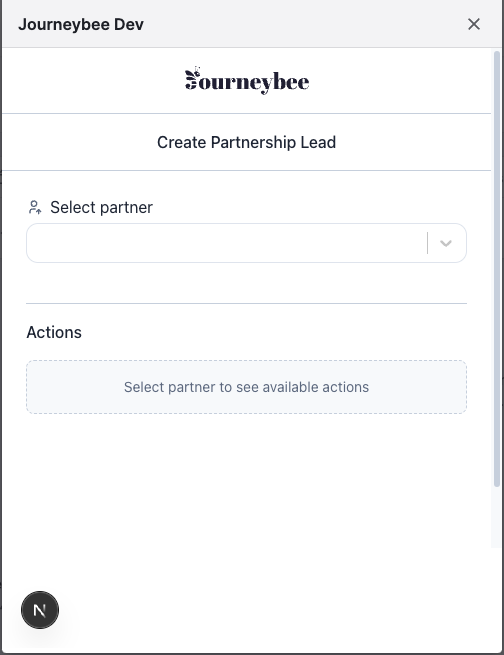
Task: Click the "Select partner to see available actions" text
Action: coord(246,387)
